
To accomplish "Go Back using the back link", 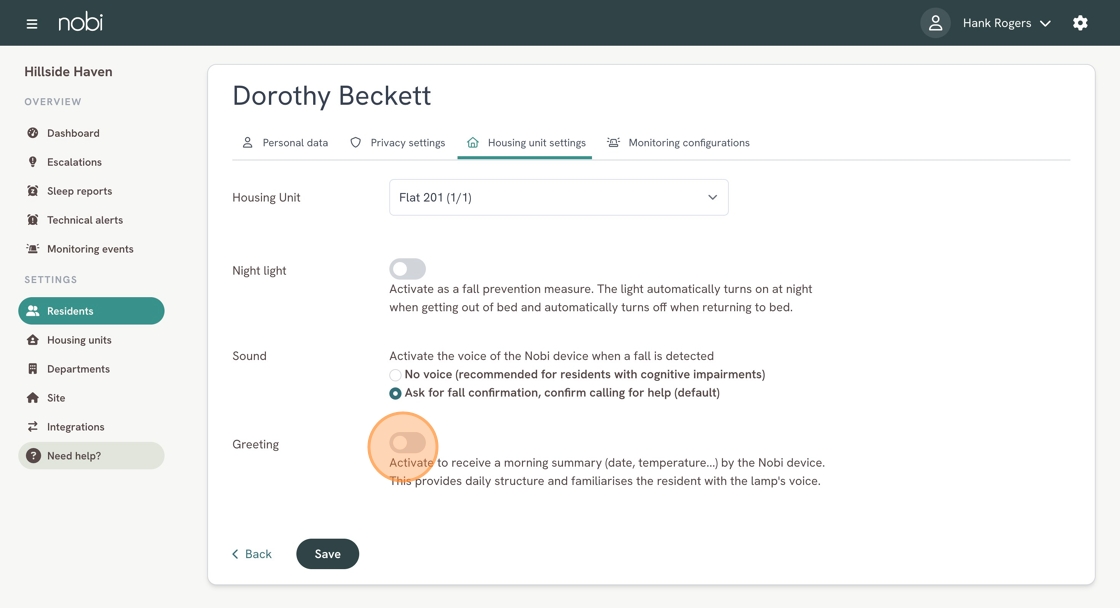I will (x=251, y=554).
